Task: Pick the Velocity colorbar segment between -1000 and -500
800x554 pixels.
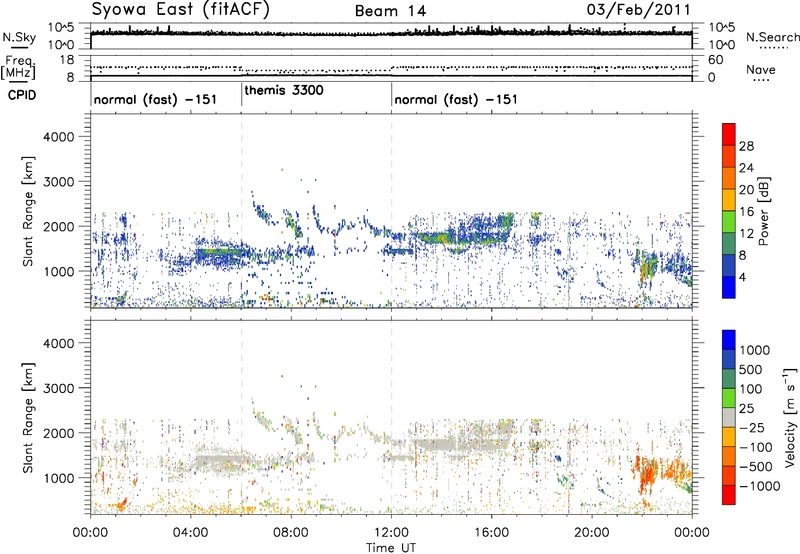Action: tap(729, 475)
